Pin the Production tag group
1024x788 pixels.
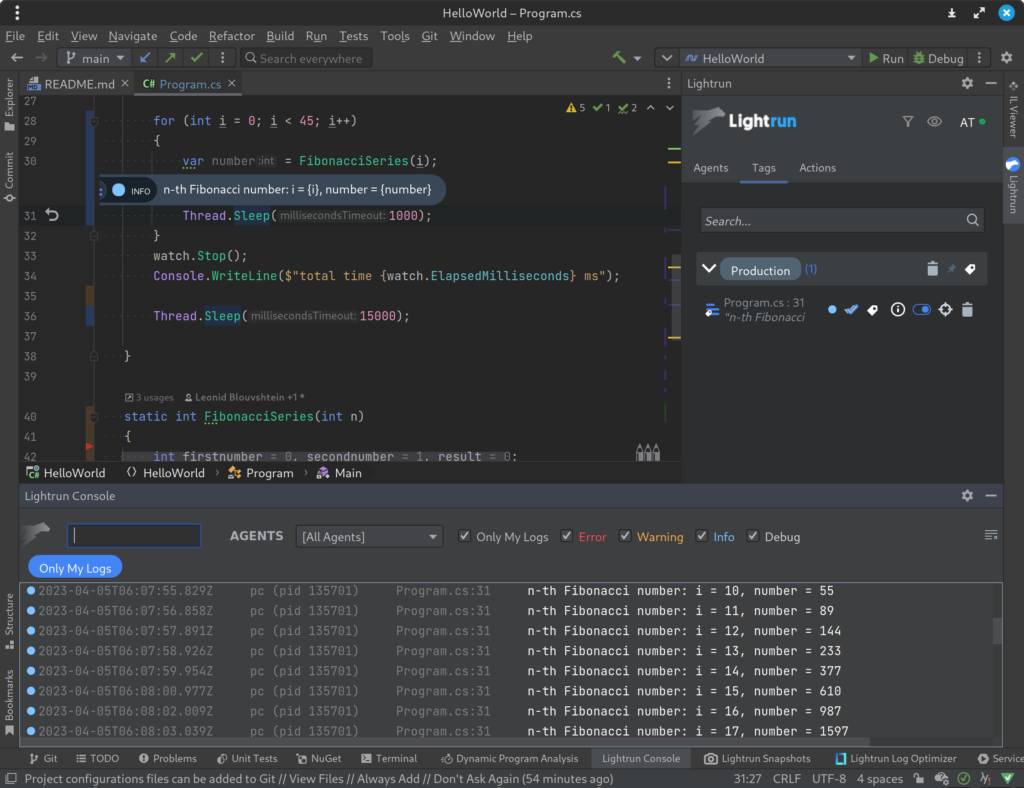[x=953, y=268]
